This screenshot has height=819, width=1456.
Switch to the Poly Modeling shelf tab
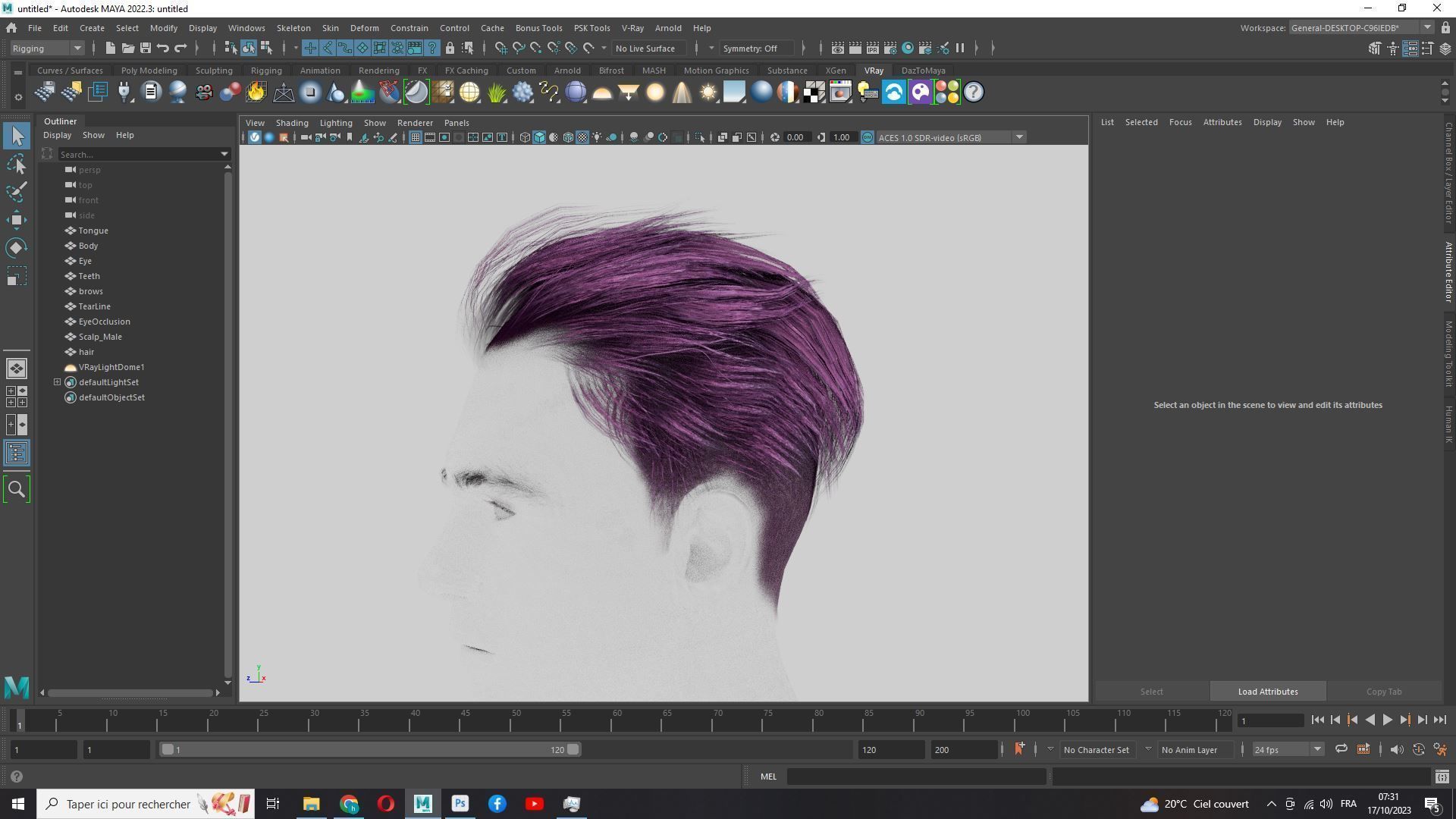[x=149, y=71]
